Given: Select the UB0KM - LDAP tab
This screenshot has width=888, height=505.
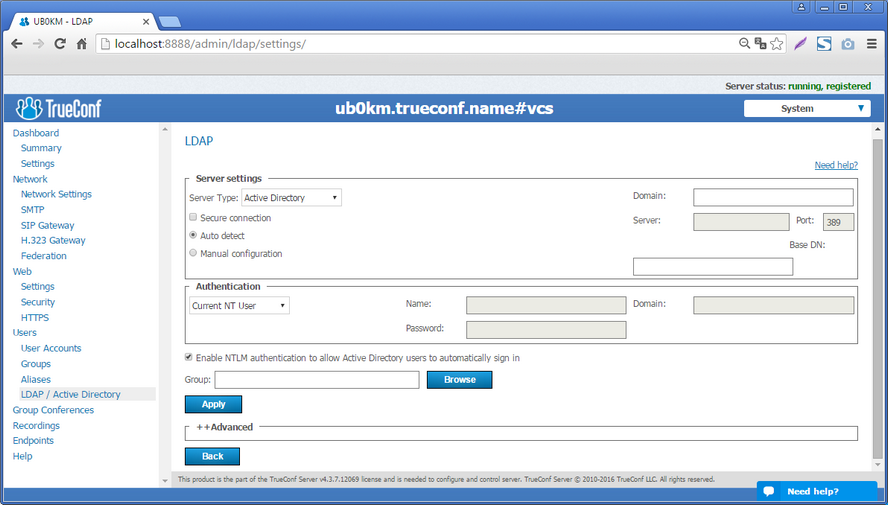Looking at the screenshot, I should pyautogui.click(x=84, y=22).
